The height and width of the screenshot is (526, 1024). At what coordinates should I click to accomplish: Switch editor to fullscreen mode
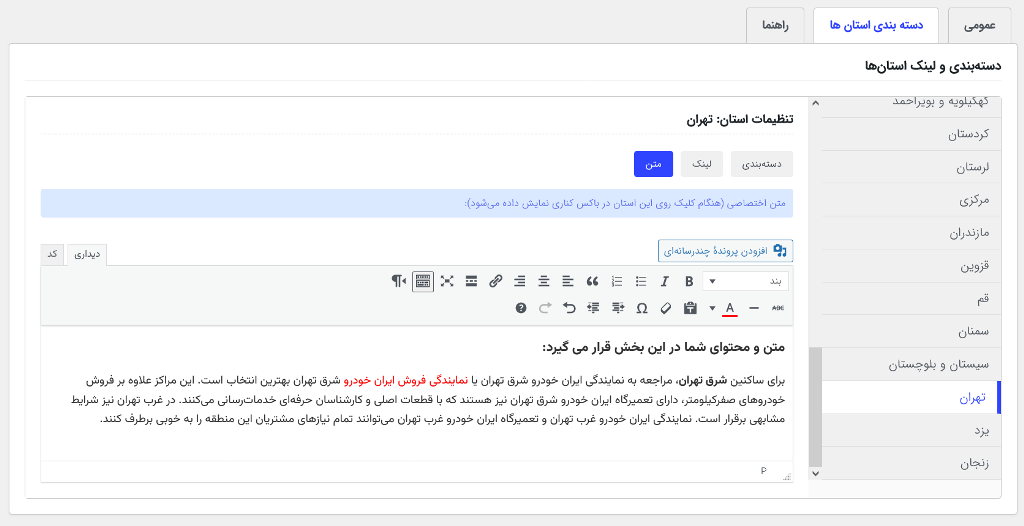click(447, 282)
